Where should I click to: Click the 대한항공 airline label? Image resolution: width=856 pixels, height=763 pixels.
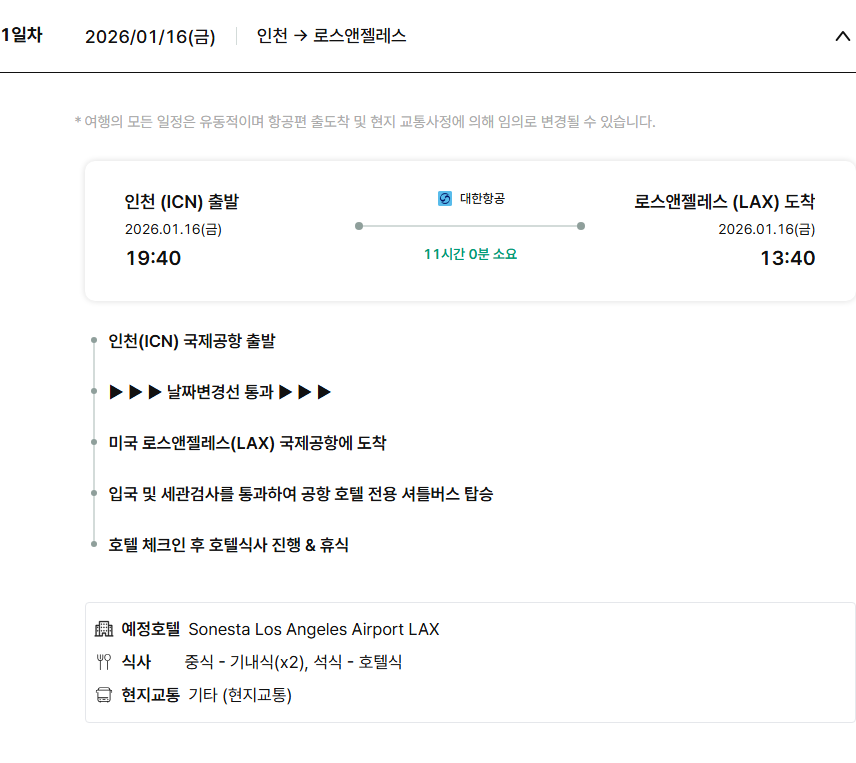pos(482,199)
